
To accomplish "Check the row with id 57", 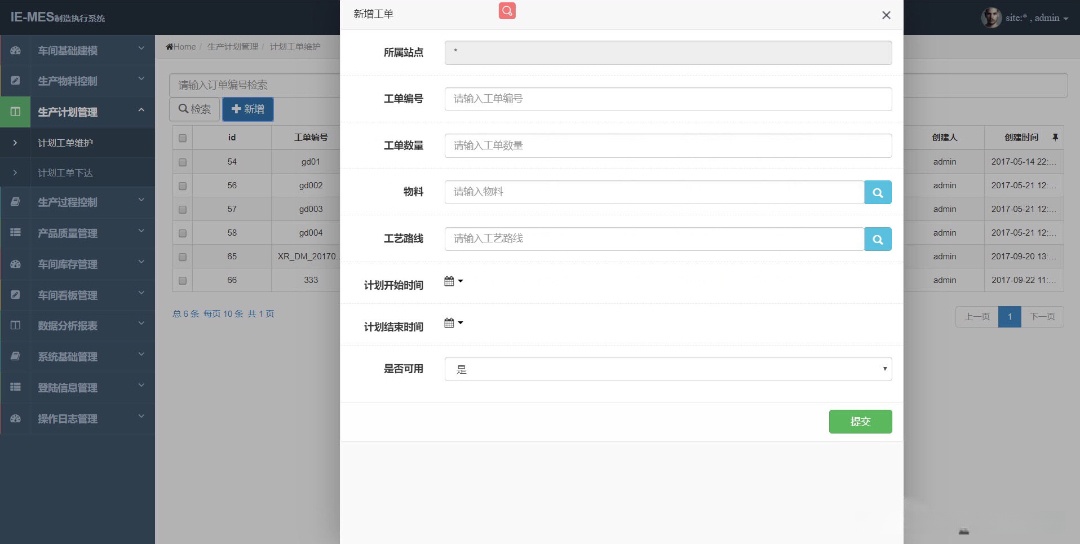I will point(183,209).
